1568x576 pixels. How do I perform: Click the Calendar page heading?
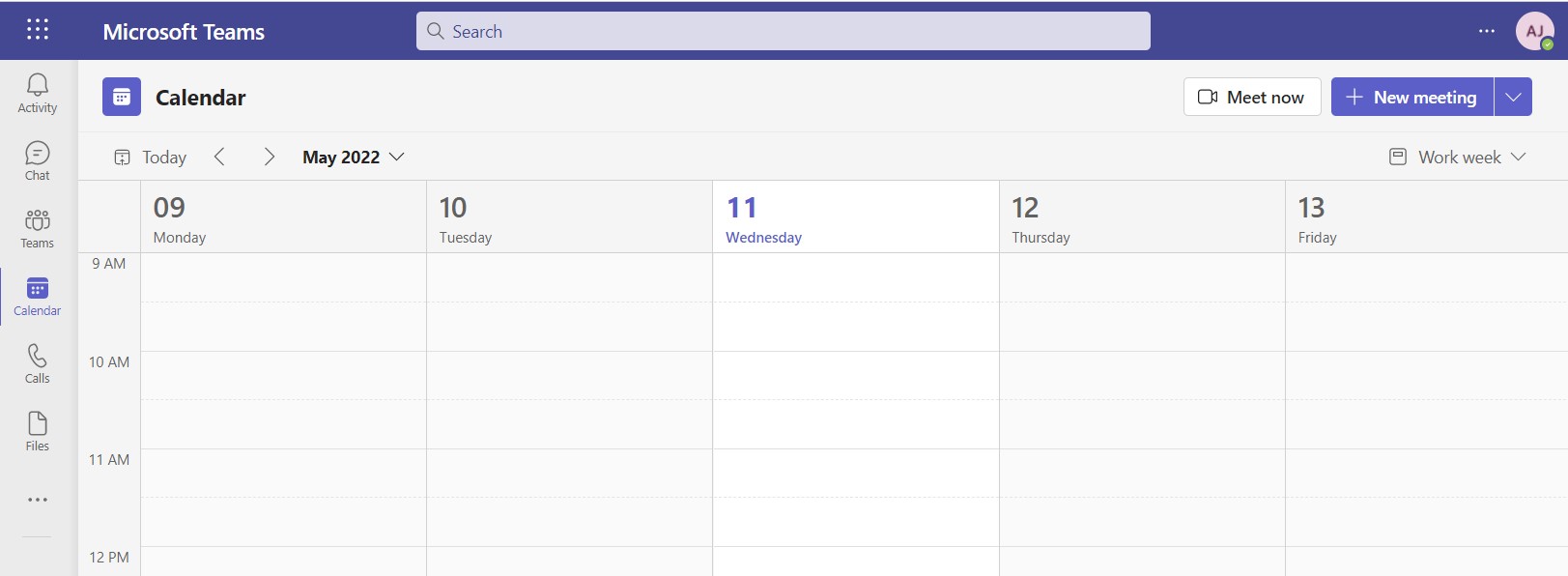coord(201,98)
